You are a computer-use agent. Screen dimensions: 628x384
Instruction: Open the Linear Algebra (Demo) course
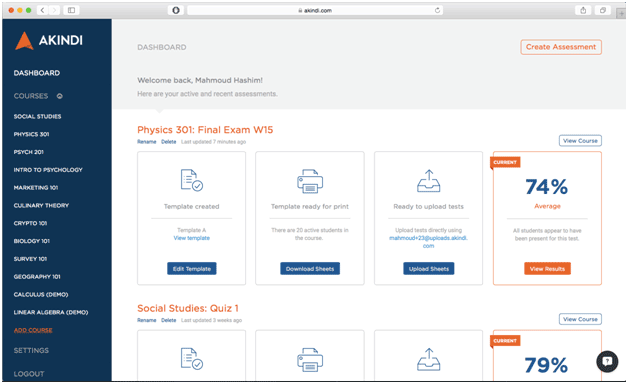(51, 312)
